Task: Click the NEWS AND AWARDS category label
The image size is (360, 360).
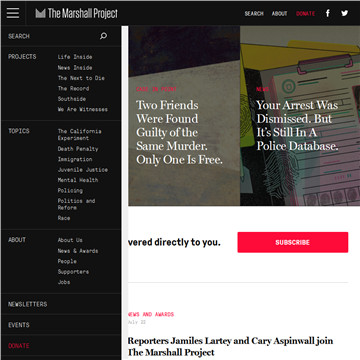Action: coord(151,314)
